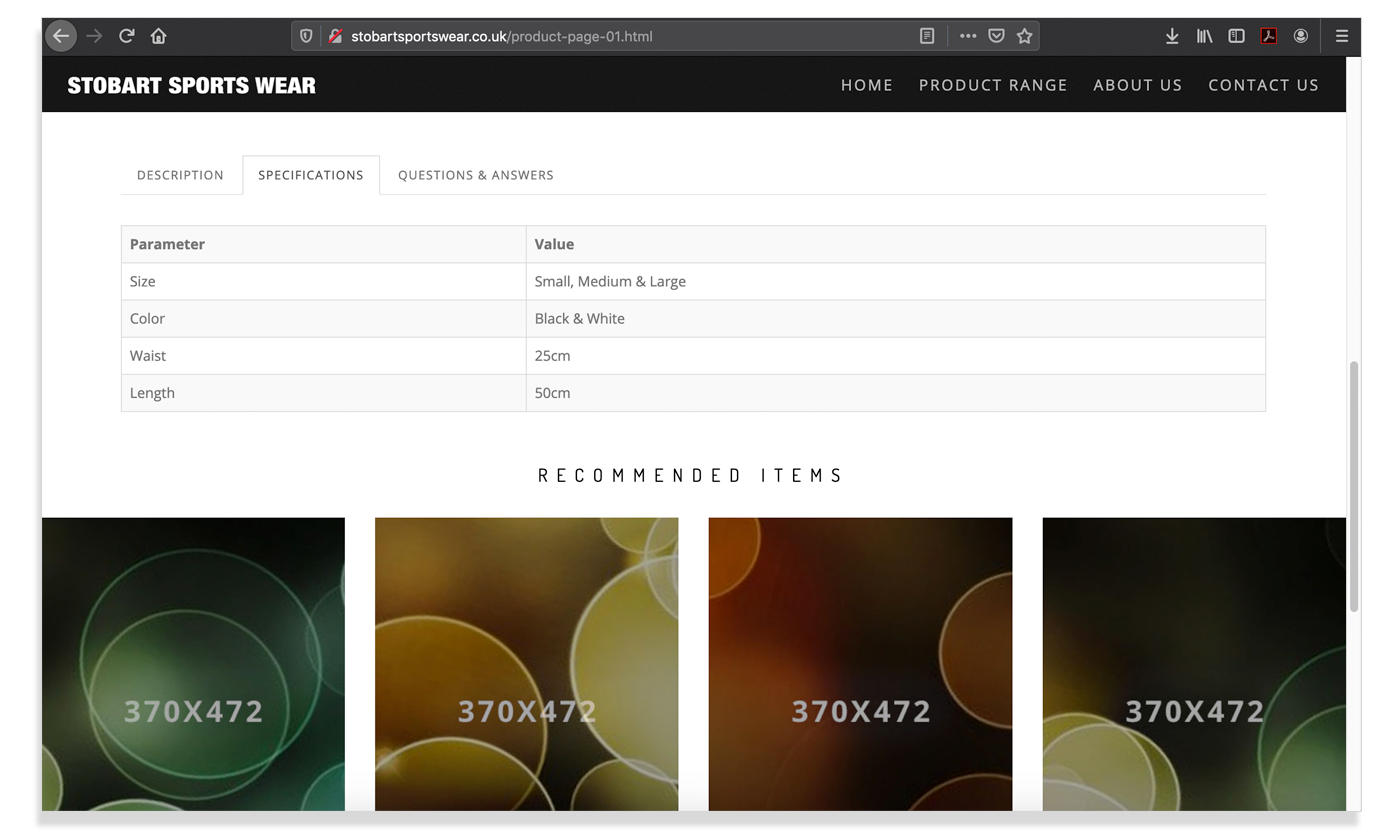
Task: Click the browser forward arrow button
Action: point(94,36)
